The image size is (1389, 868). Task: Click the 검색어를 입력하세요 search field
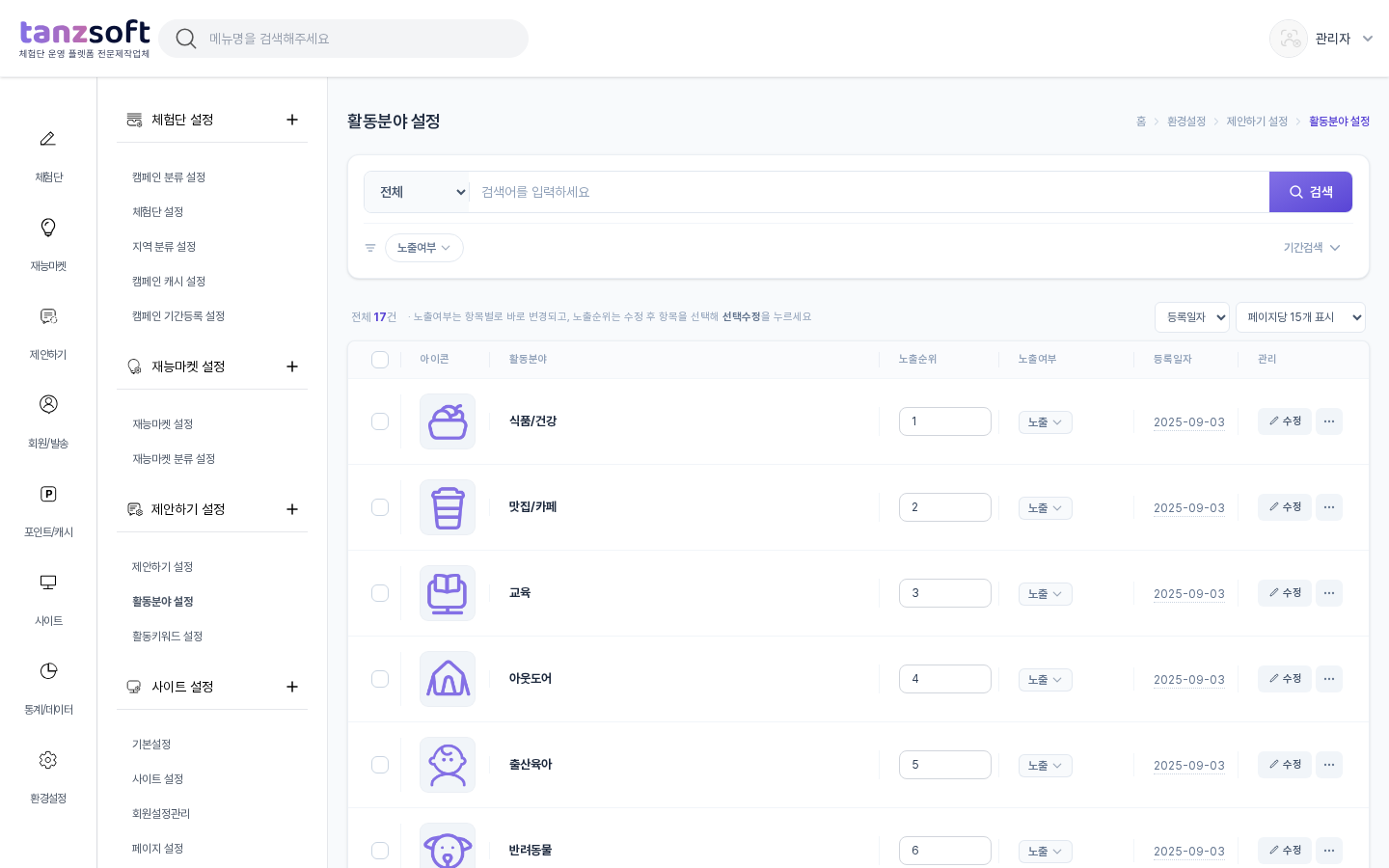[869, 192]
